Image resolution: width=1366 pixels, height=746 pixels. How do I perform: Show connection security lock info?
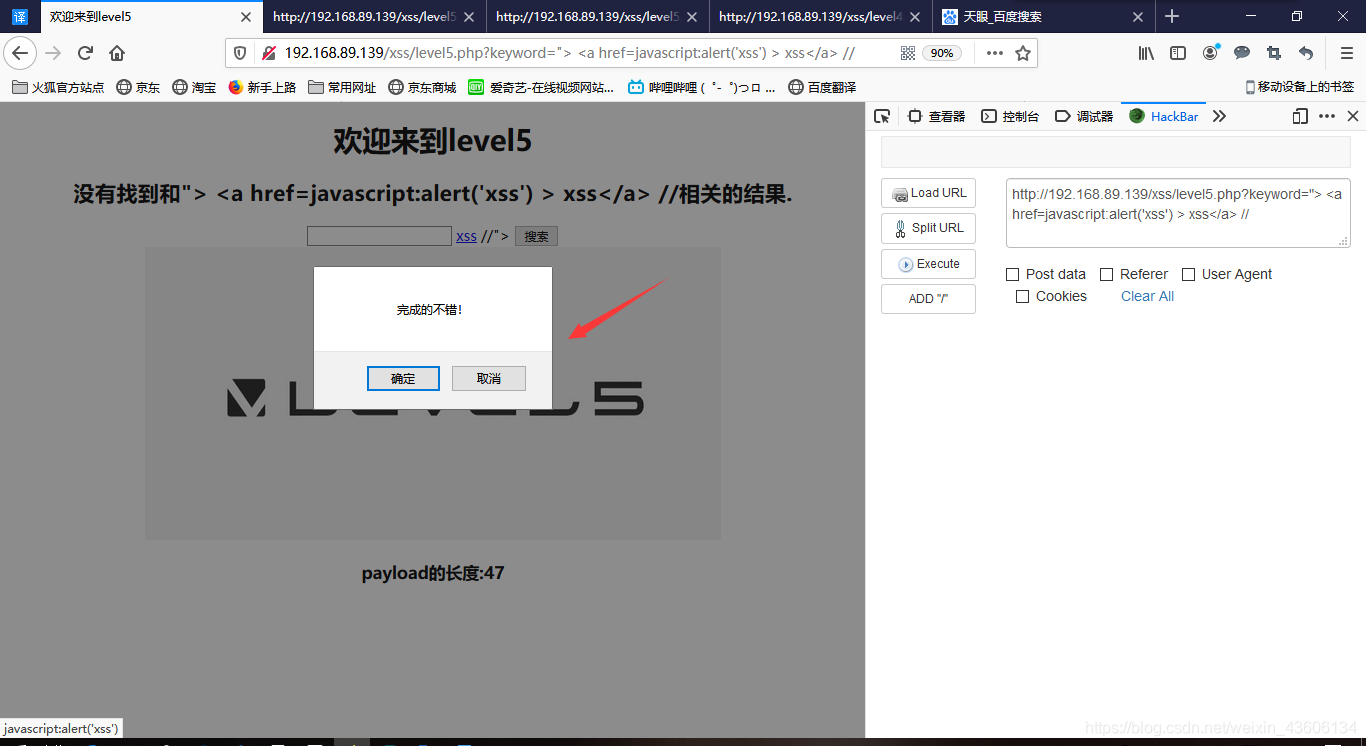(x=267, y=53)
